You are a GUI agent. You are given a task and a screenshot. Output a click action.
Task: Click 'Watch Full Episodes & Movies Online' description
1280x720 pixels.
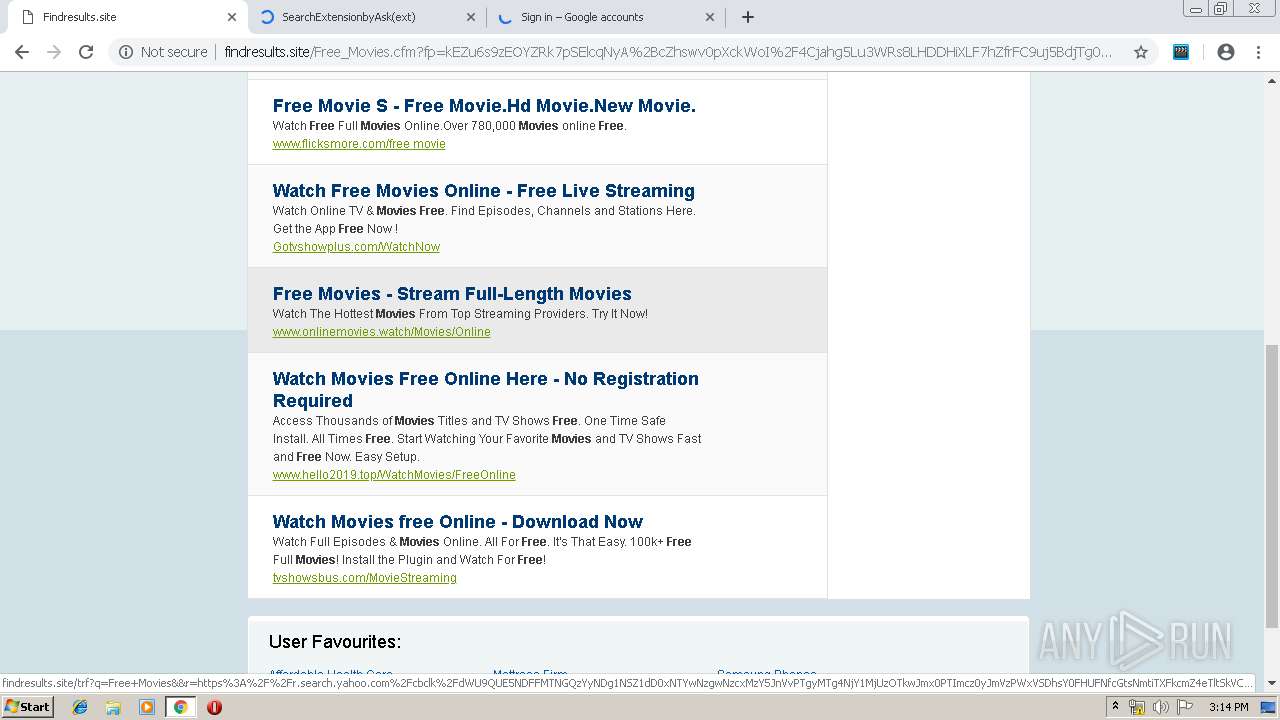(x=482, y=551)
